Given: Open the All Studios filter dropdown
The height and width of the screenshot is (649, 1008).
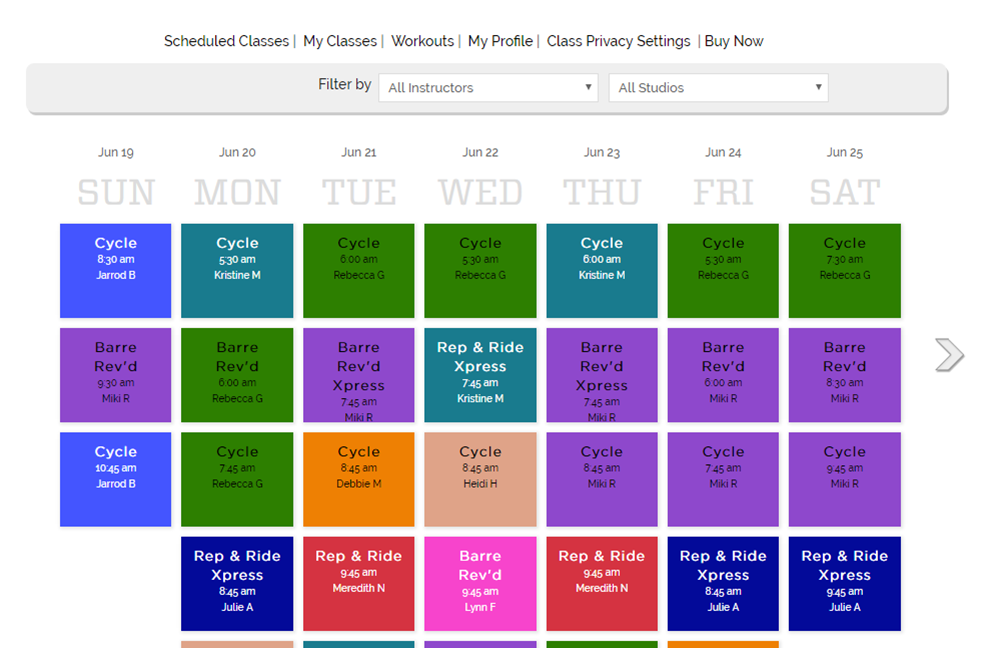Looking at the screenshot, I should click(718, 87).
